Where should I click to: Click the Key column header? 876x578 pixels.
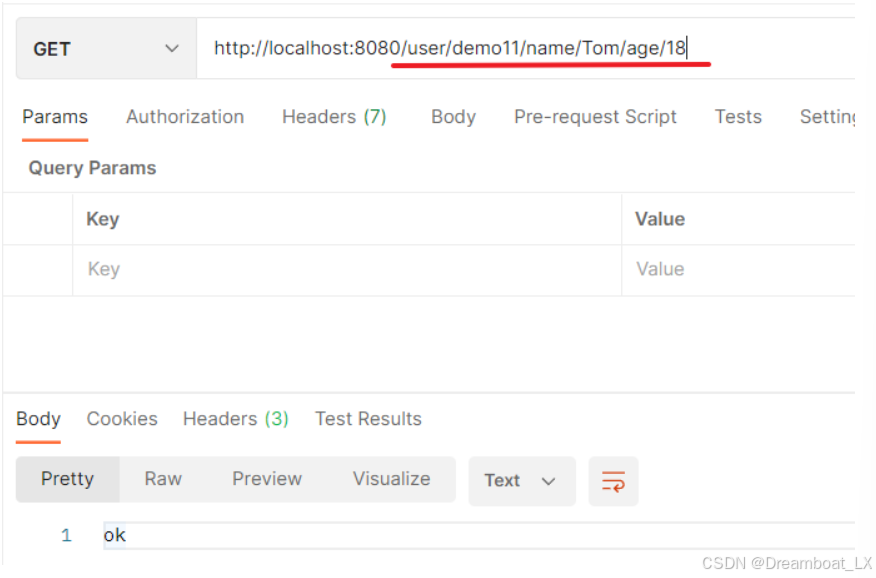click(103, 219)
